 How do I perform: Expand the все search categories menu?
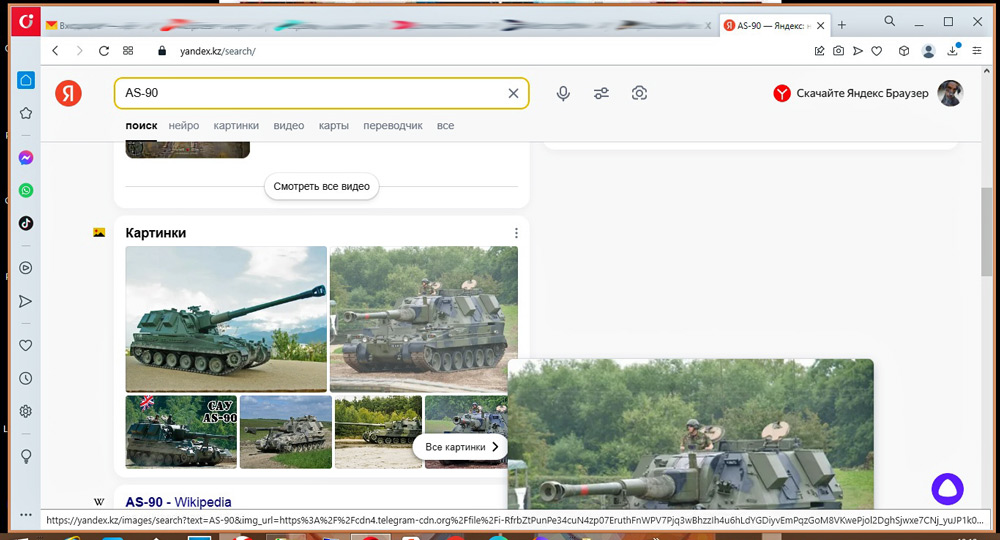[x=445, y=126]
